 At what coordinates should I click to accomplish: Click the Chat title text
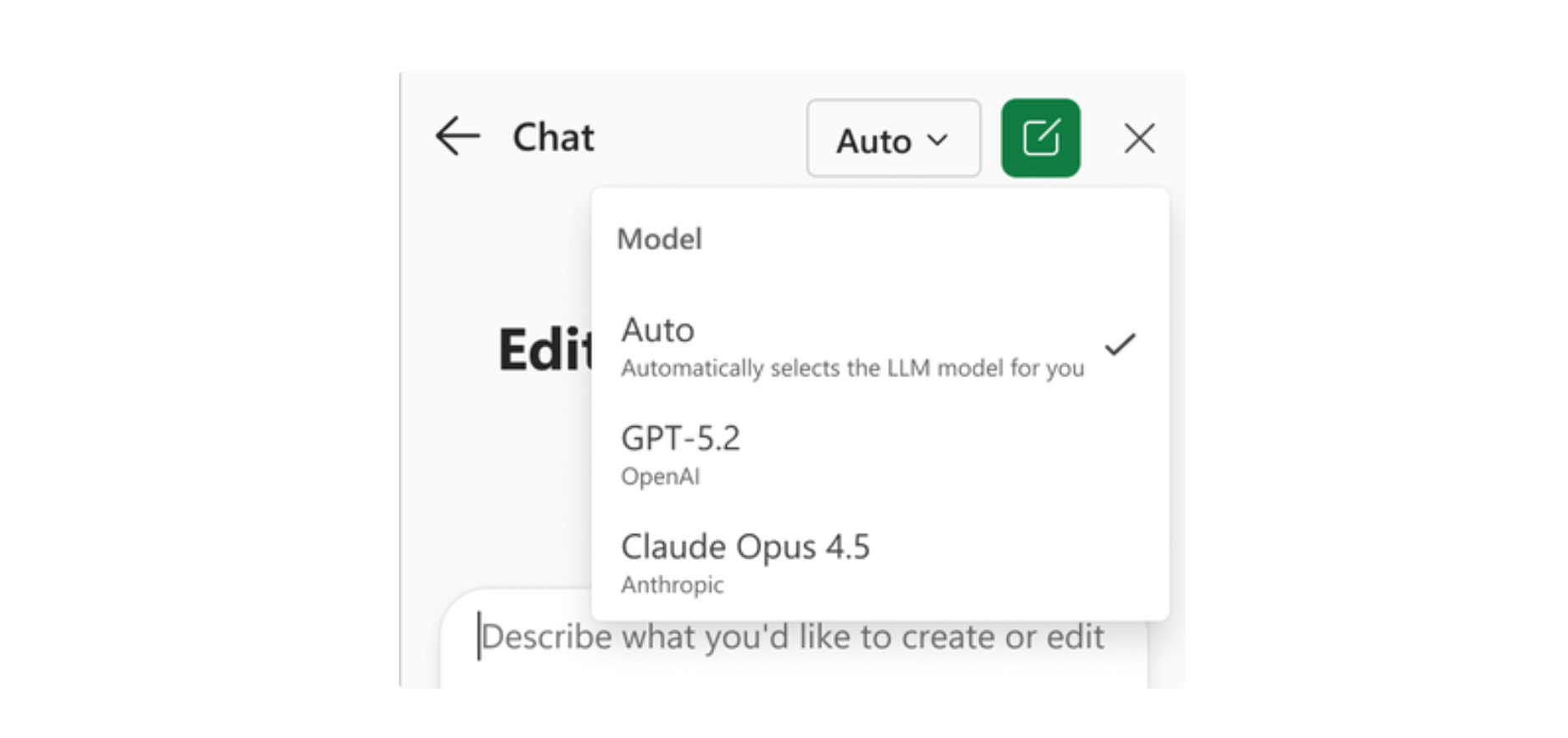coord(553,137)
